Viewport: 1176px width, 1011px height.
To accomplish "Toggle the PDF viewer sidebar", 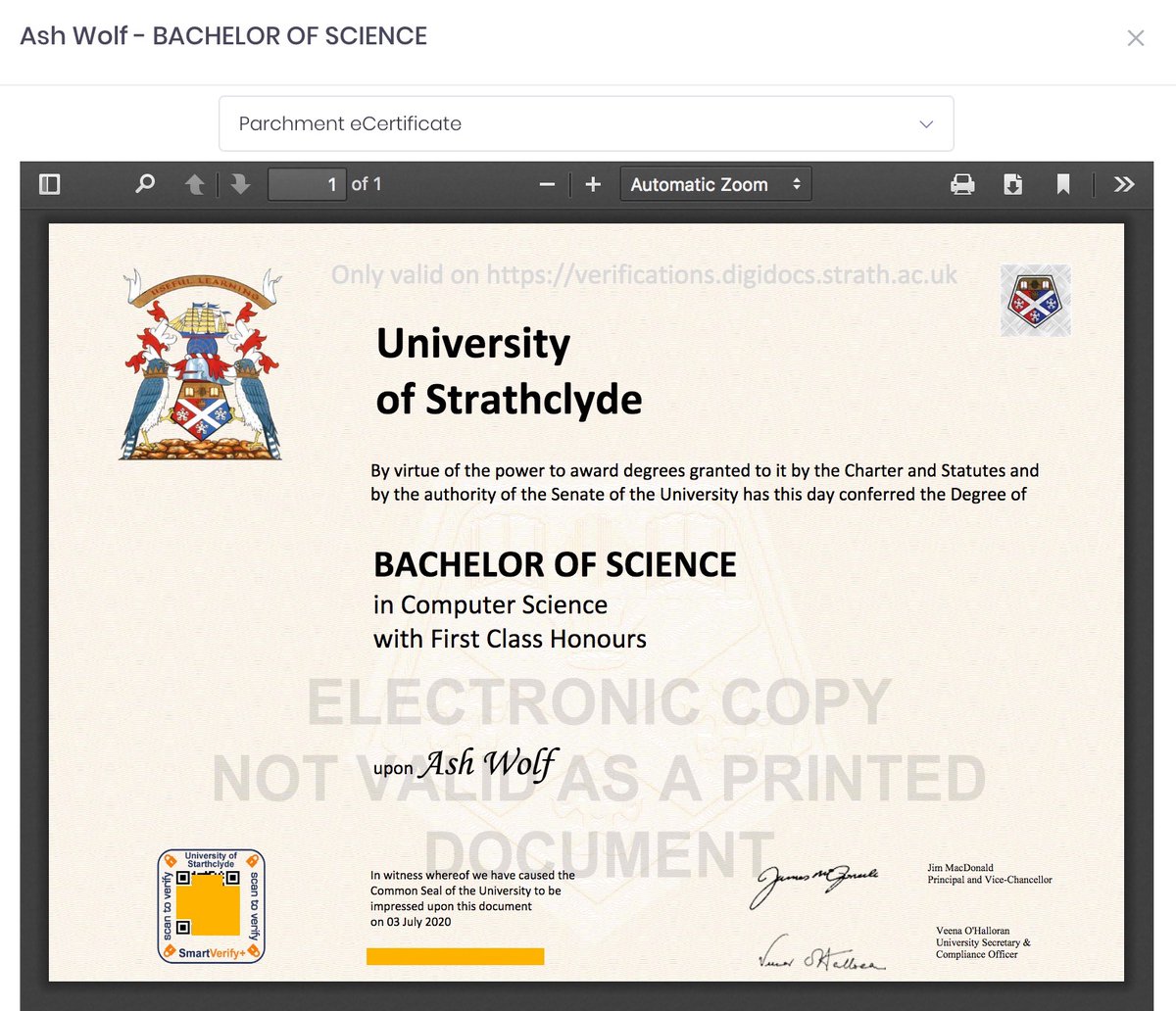I will tap(49, 184).
